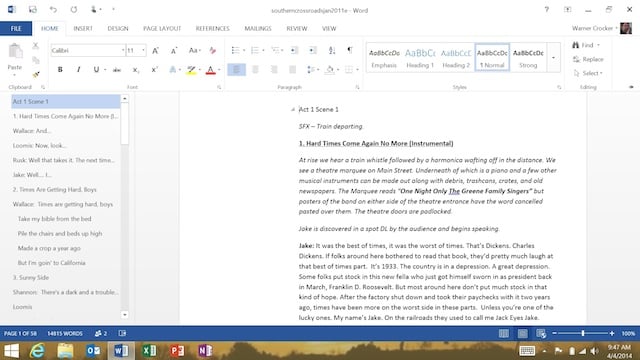This screenshot has width=640, height=360.
Task: Click the Clear All Formatting icon
Action: [x=213, y=51]
